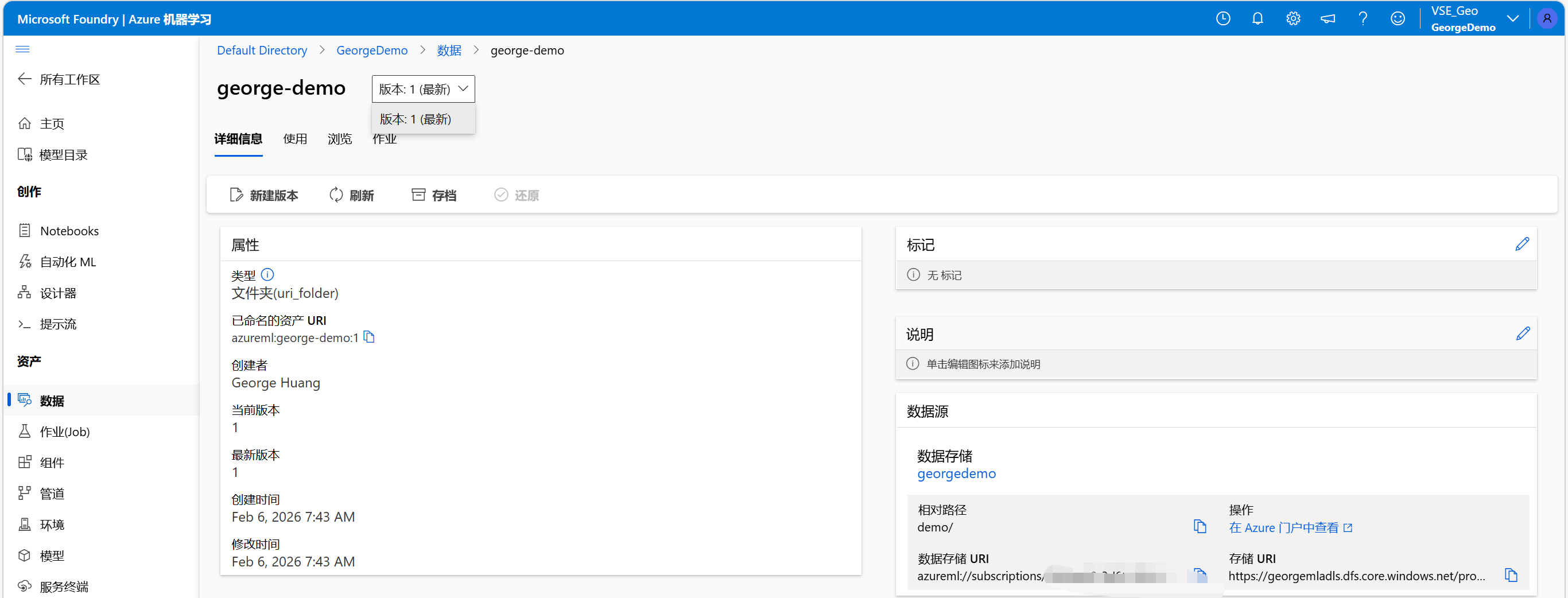This screenshot has height=598, width=1568.
Task: Expand the GeorgeDemo workspace switcher chevron
Action: point(1514,18)
